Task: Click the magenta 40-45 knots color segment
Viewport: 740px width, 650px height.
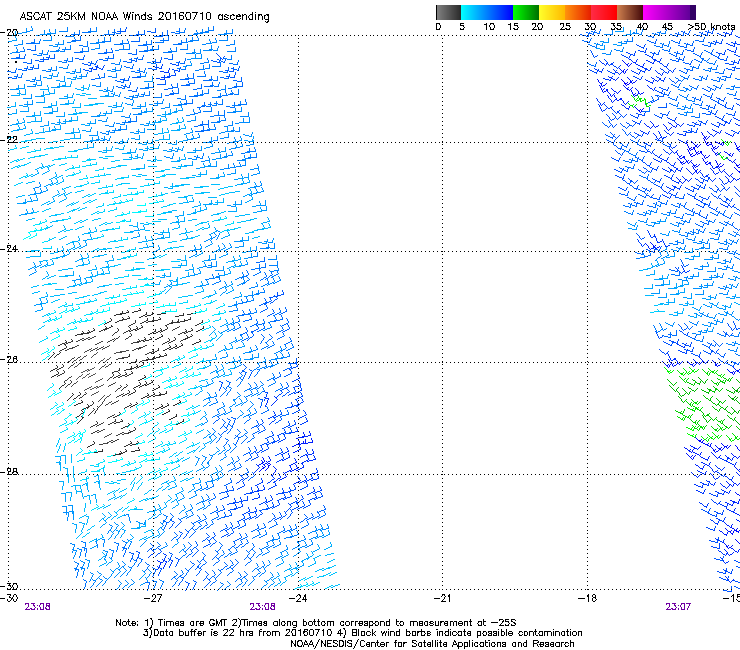Action: 655,12
